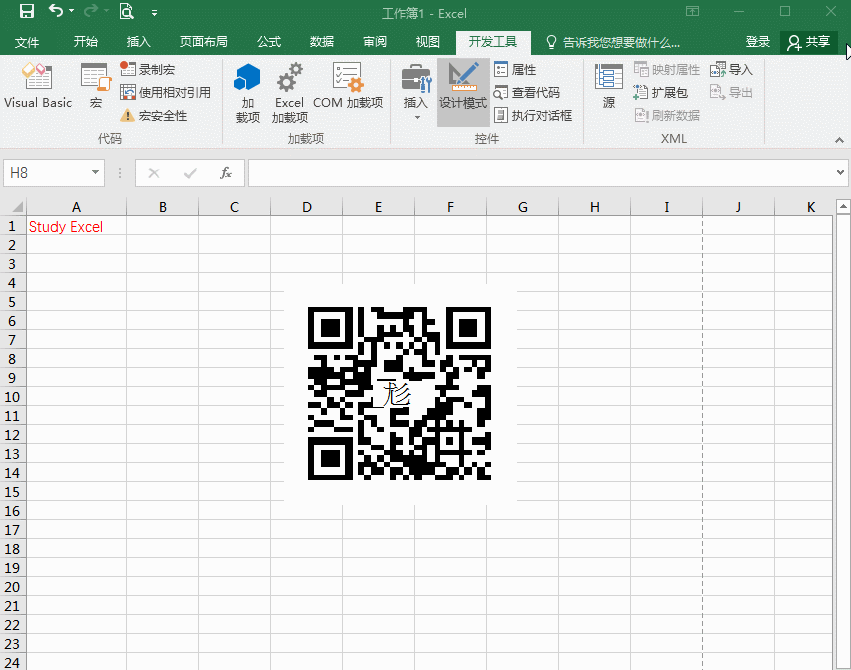Switch to the 页面布局 ribbon tab
Image resolution: width=851 pixels, height=670 pixels.
point(204,42)
